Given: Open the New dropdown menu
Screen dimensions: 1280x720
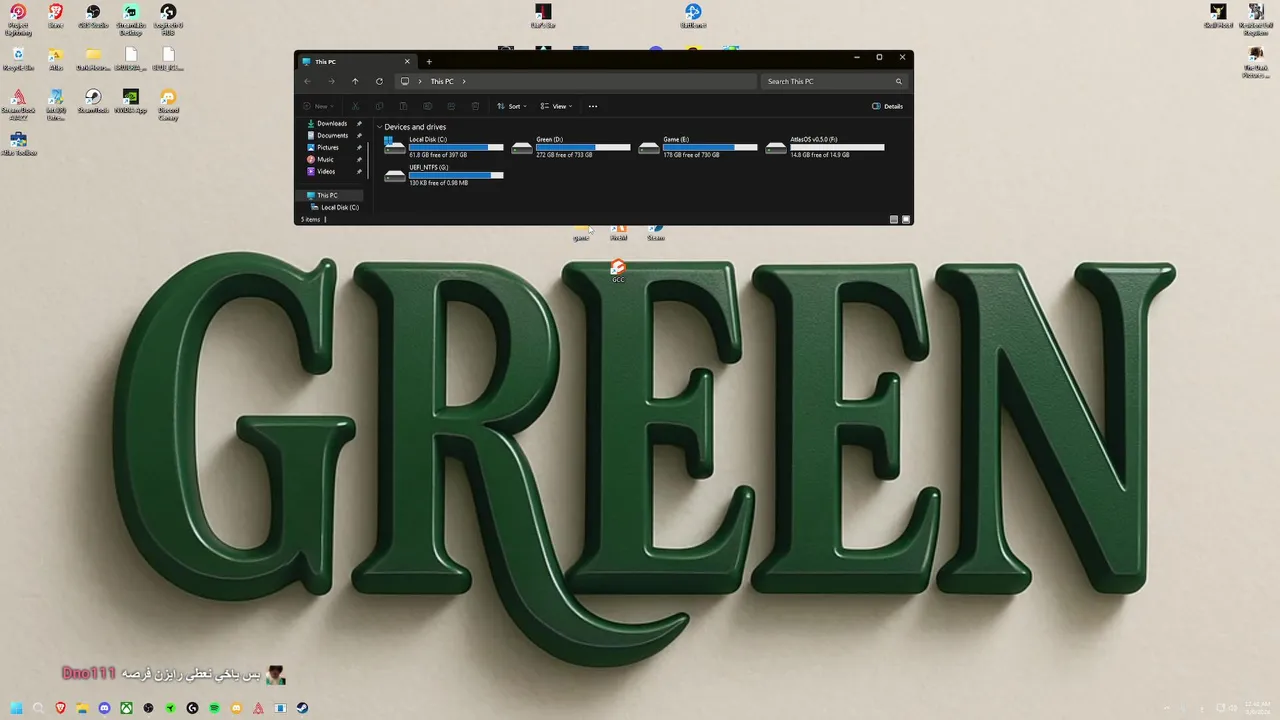Looking at the screenshot, I should 319,106.
